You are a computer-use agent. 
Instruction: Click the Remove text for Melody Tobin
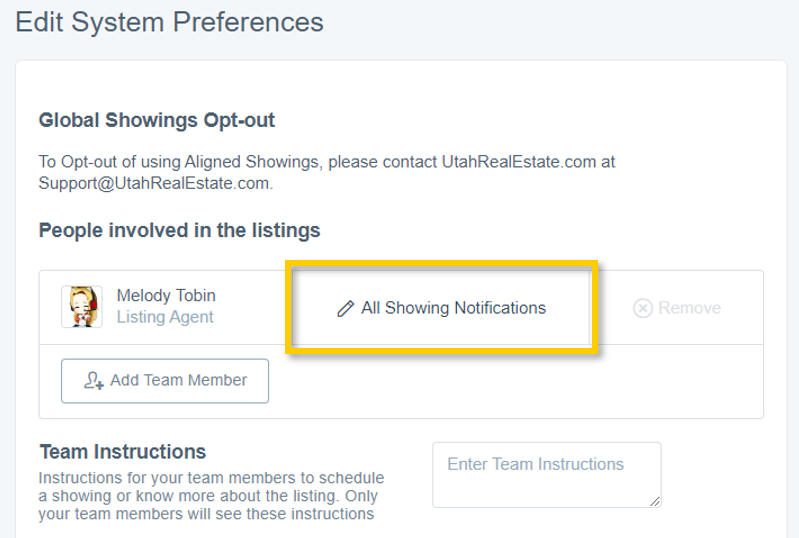[689, 308]
